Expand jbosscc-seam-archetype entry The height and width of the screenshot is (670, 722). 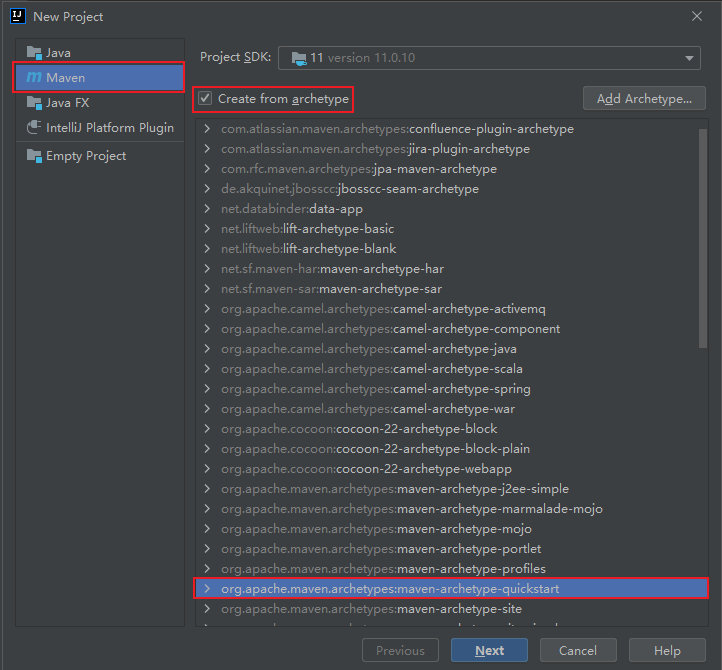[x=207, y=189]
